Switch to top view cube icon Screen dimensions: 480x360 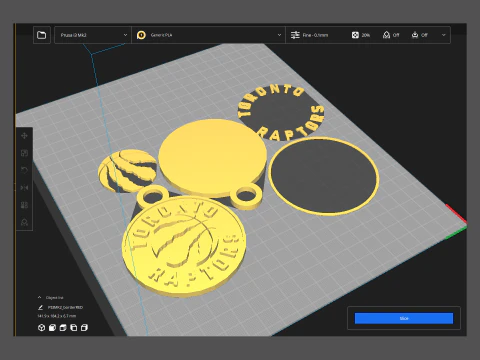click(63, 328)
